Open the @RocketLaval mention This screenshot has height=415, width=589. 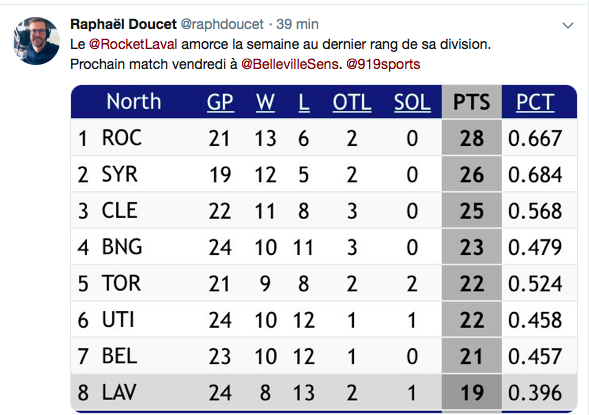(x=133, y=44)
